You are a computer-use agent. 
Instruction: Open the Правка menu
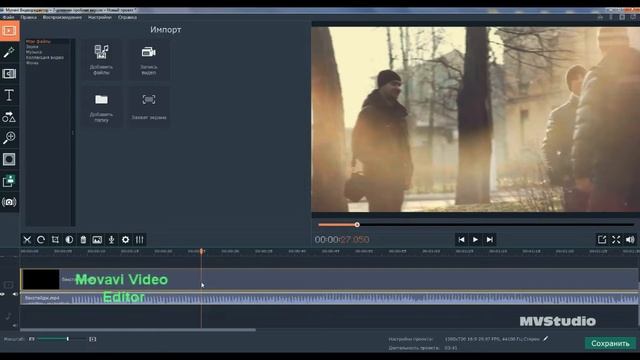point(28,17)
